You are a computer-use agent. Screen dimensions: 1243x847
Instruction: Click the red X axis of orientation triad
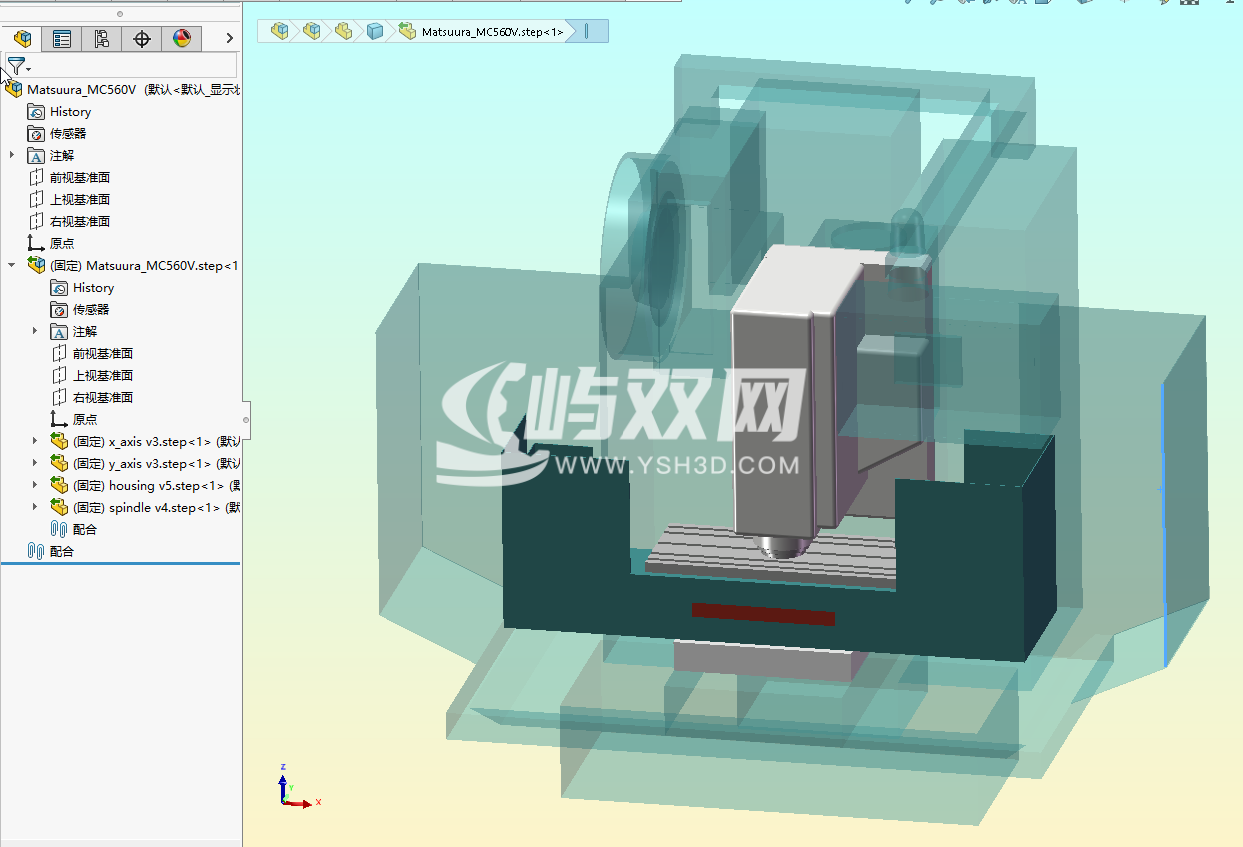tap(300, 803)
